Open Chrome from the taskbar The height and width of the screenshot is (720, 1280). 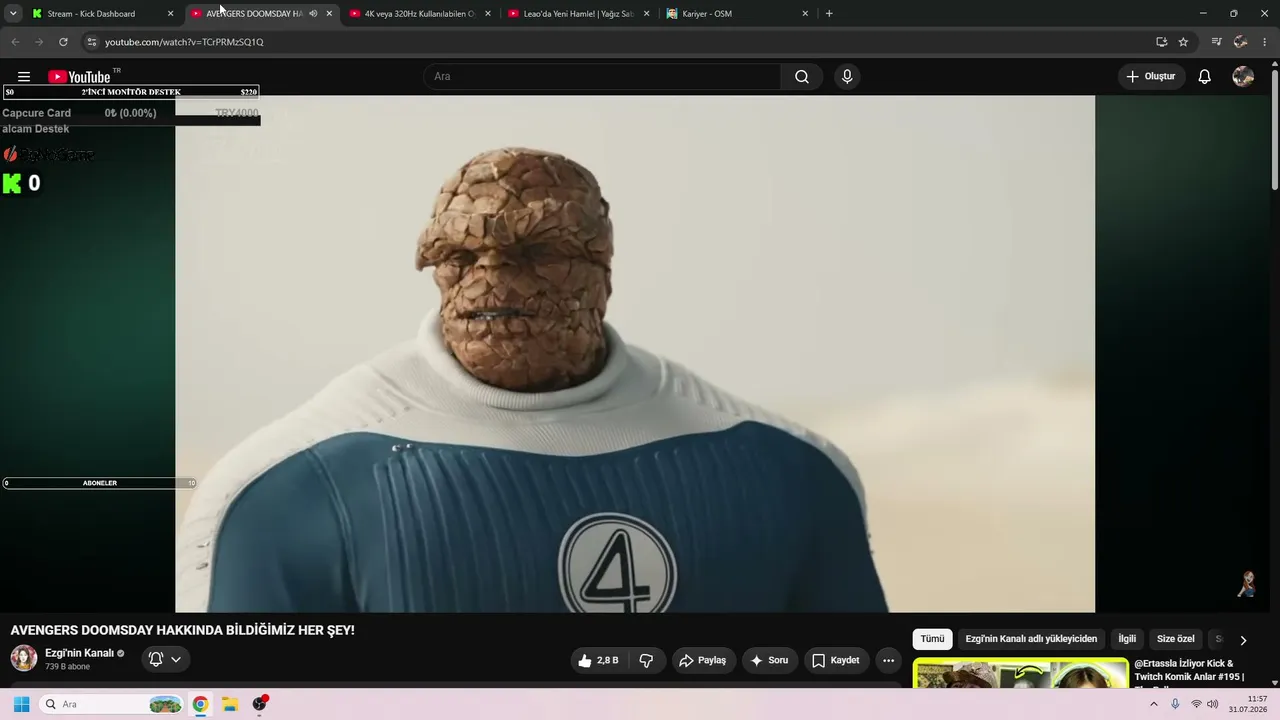[200, 704]
